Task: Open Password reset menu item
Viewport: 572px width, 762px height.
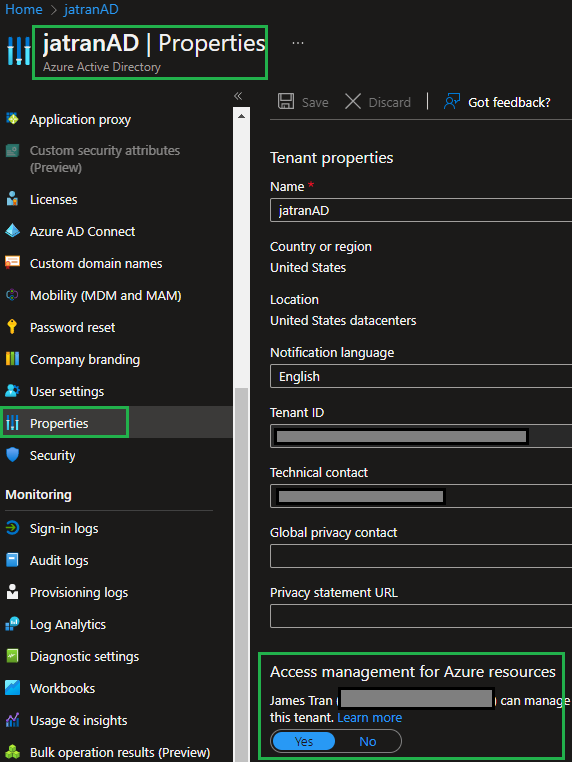Action: coord(72,328)
